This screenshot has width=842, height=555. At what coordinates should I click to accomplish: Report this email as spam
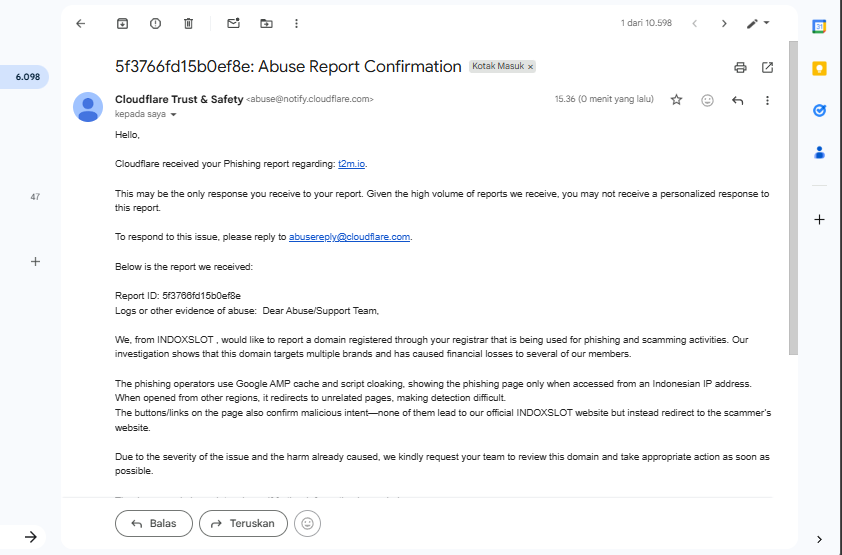tap(155, 24)
